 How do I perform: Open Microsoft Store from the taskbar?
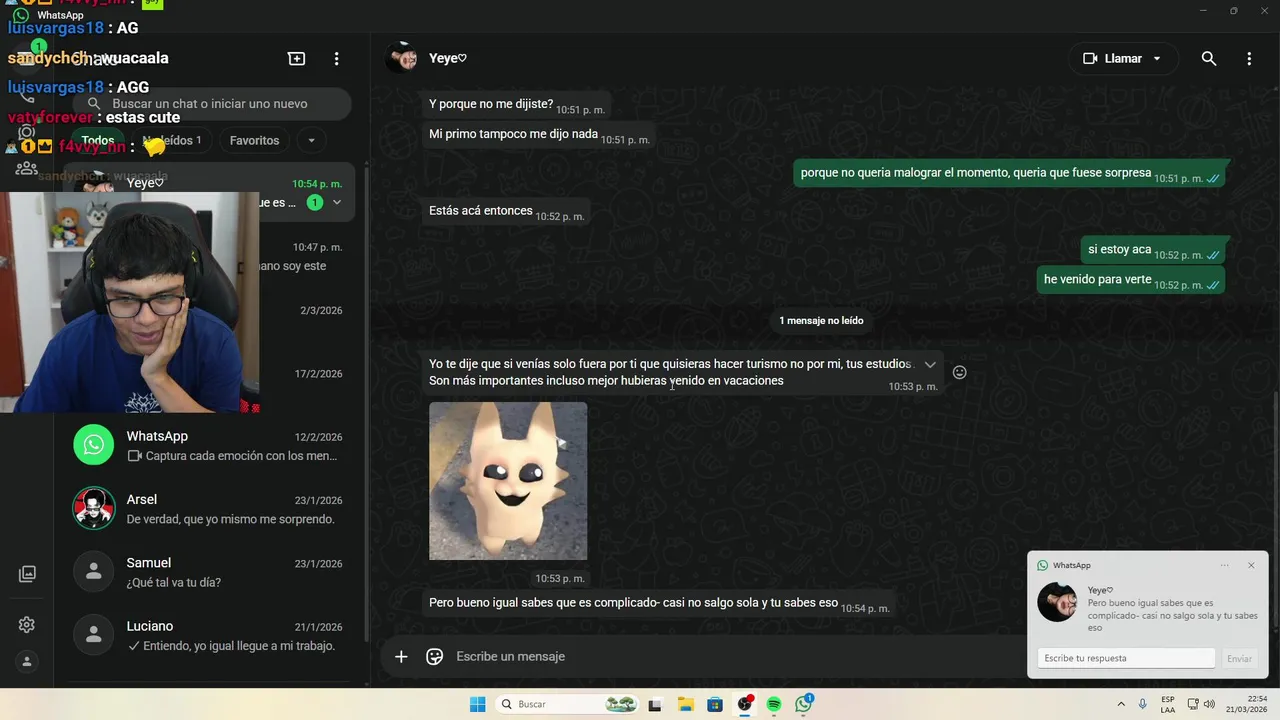[715, 704]
